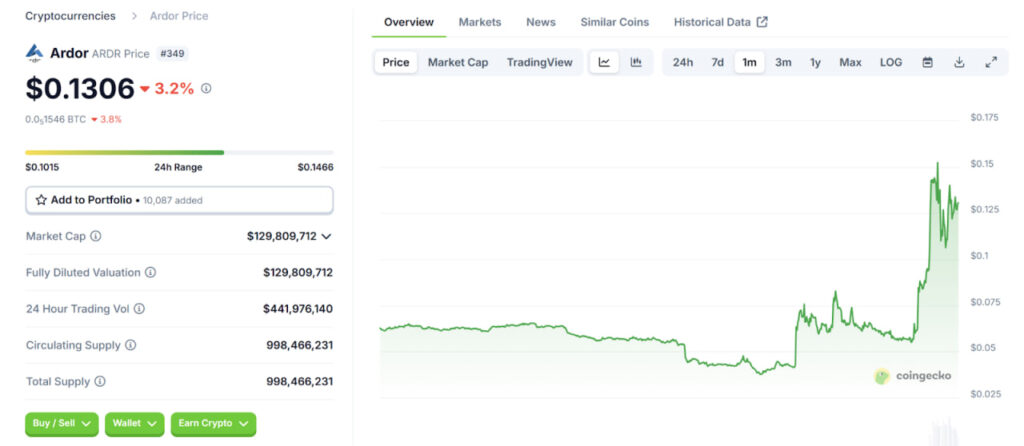Expand the Market Cap value chevron
The image size is (1024, 446).
pyautogui.click(x=327, y=236)
